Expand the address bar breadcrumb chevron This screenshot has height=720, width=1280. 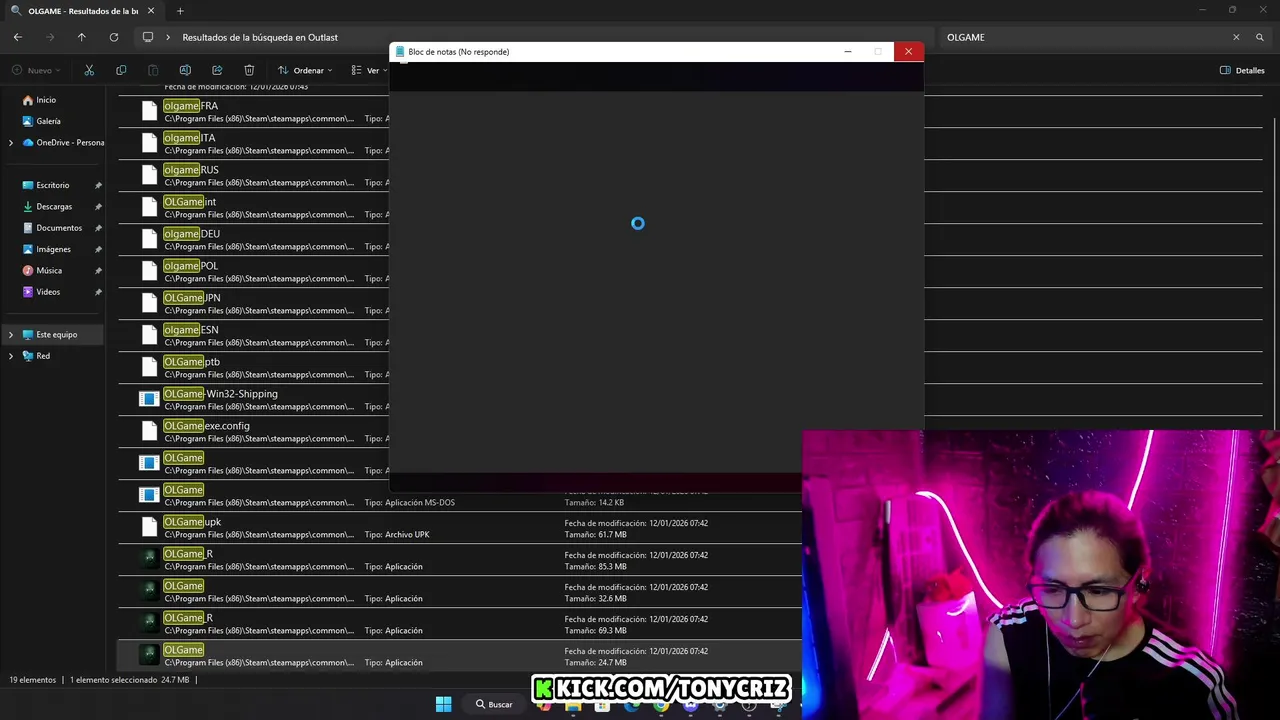tap(168, 37)
